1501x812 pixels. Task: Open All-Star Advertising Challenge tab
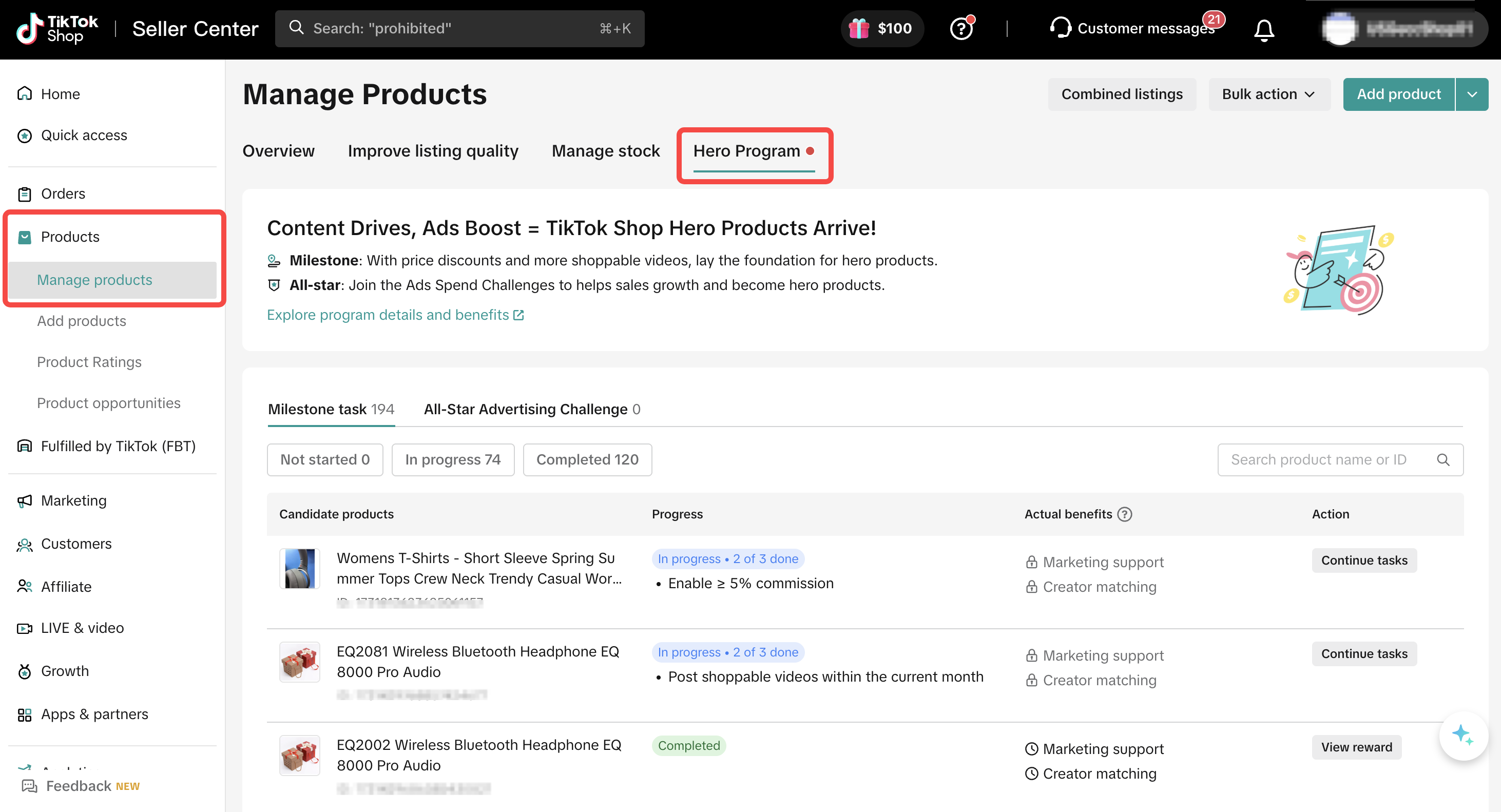pos(531,409)
